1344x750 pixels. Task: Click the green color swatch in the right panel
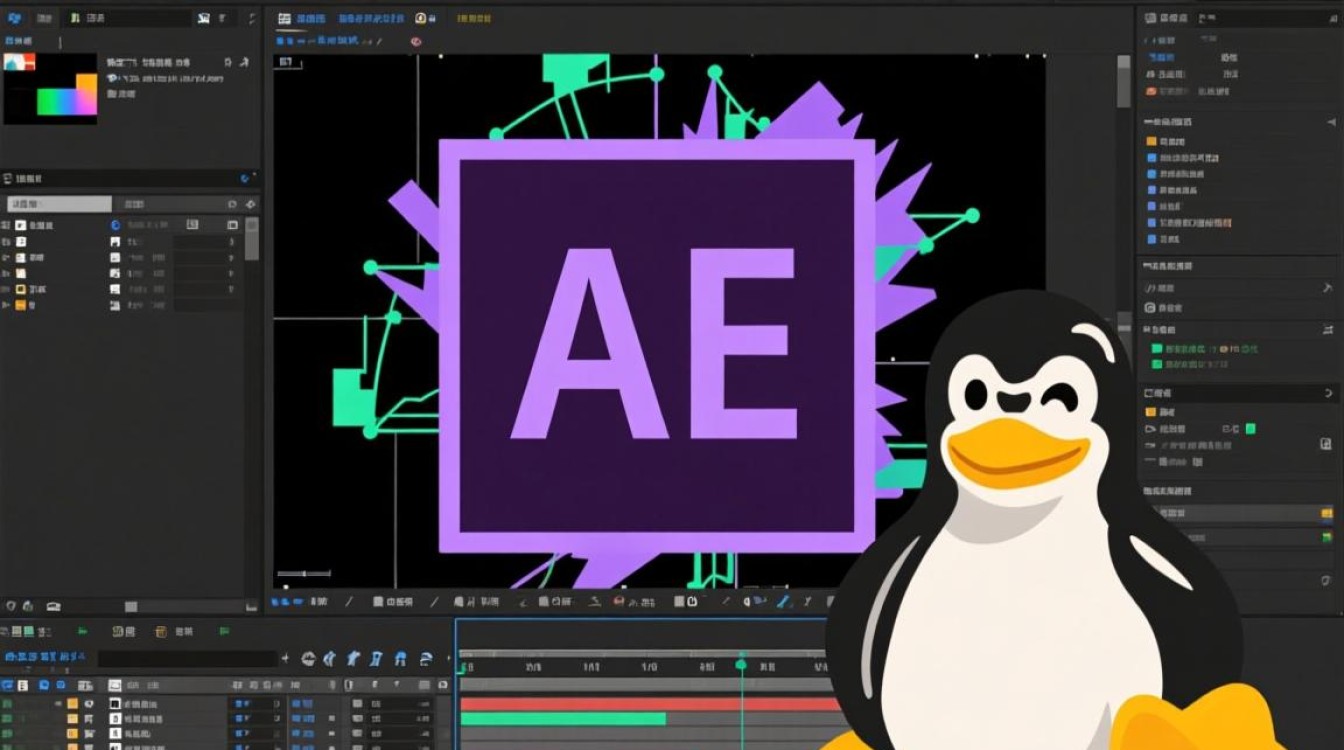[x=1250, y=428]
